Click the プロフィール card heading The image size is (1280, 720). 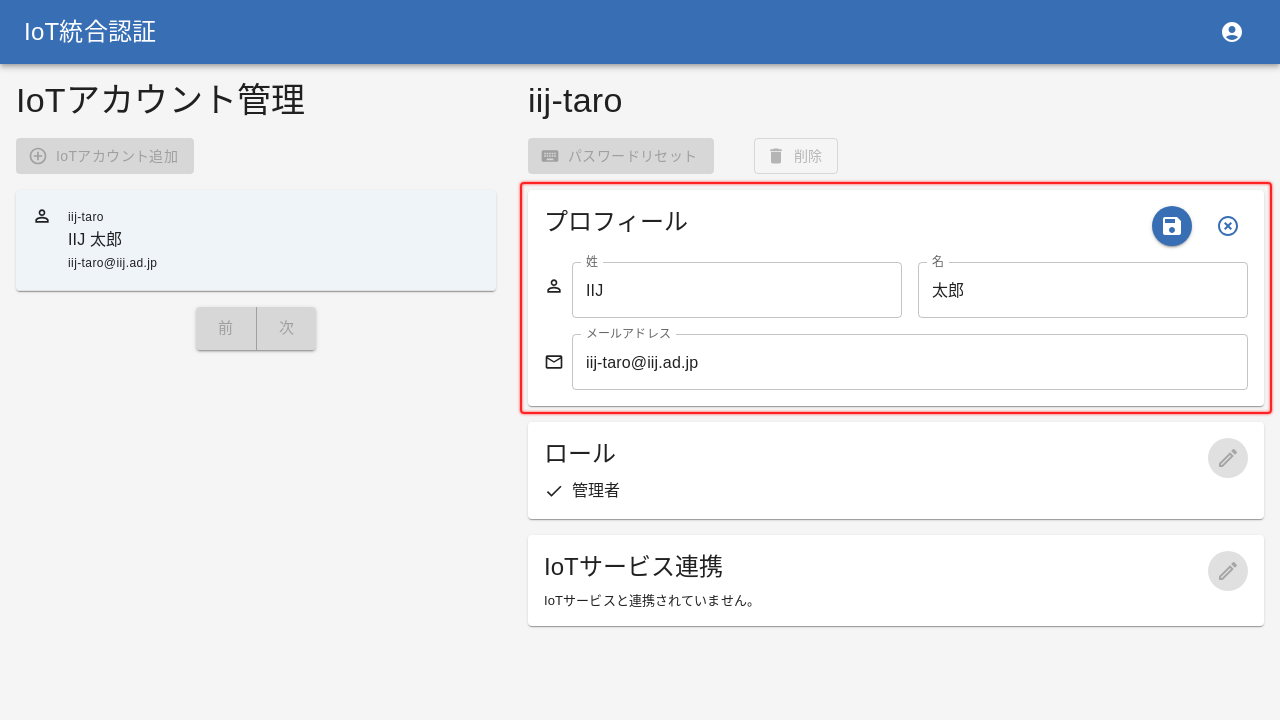point(616,221)
